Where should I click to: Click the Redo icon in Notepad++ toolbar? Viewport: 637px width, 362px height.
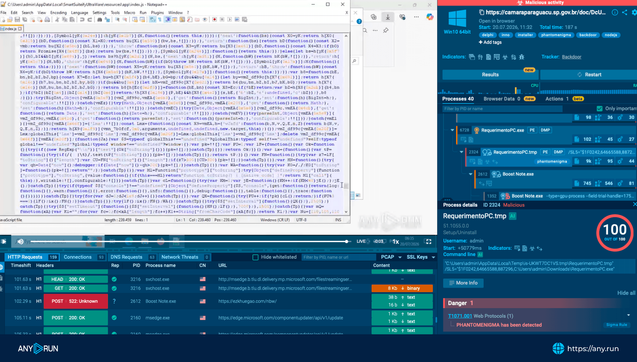89,19
